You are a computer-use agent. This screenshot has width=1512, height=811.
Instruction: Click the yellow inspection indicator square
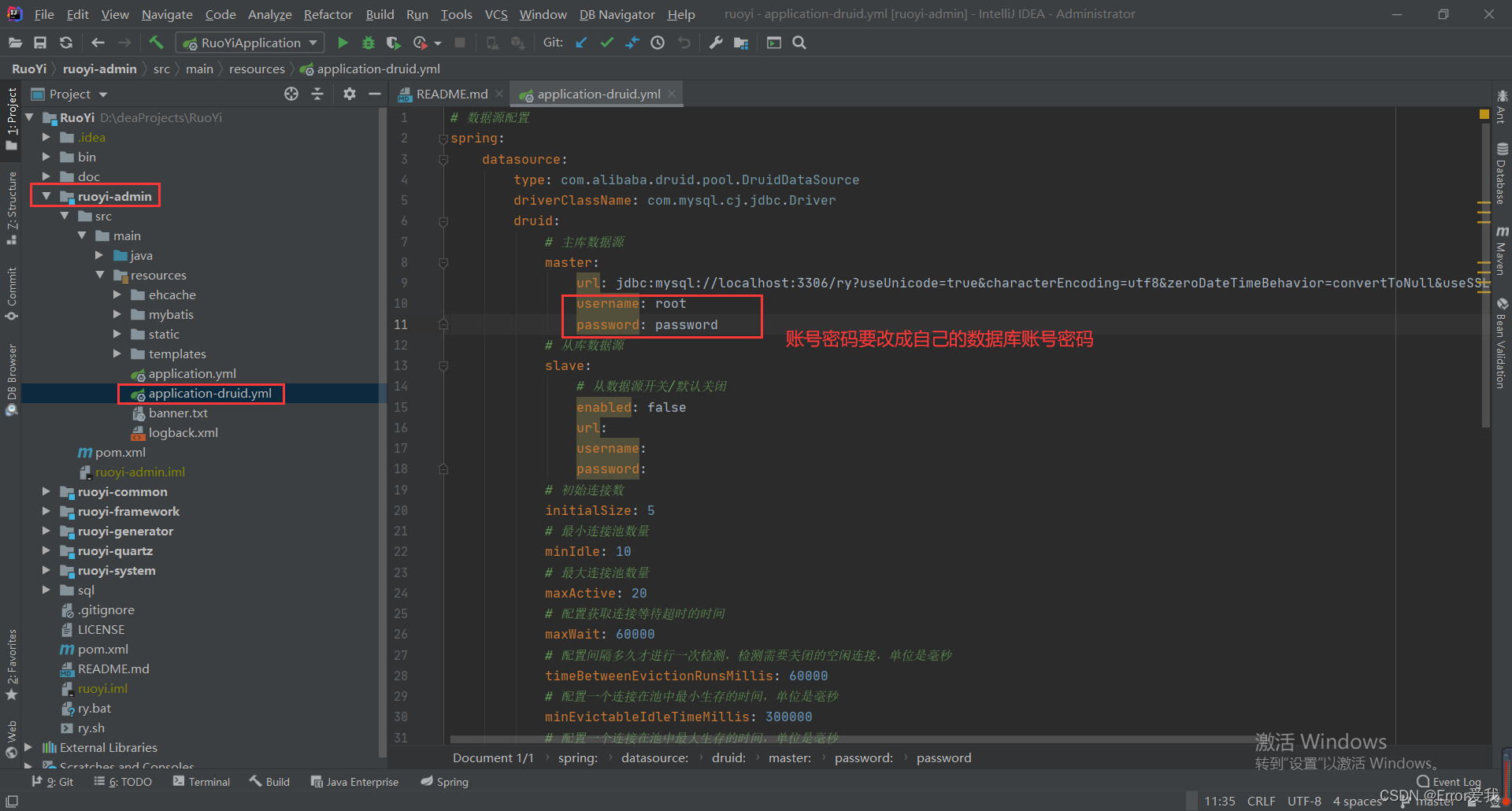click(1484, 115)
